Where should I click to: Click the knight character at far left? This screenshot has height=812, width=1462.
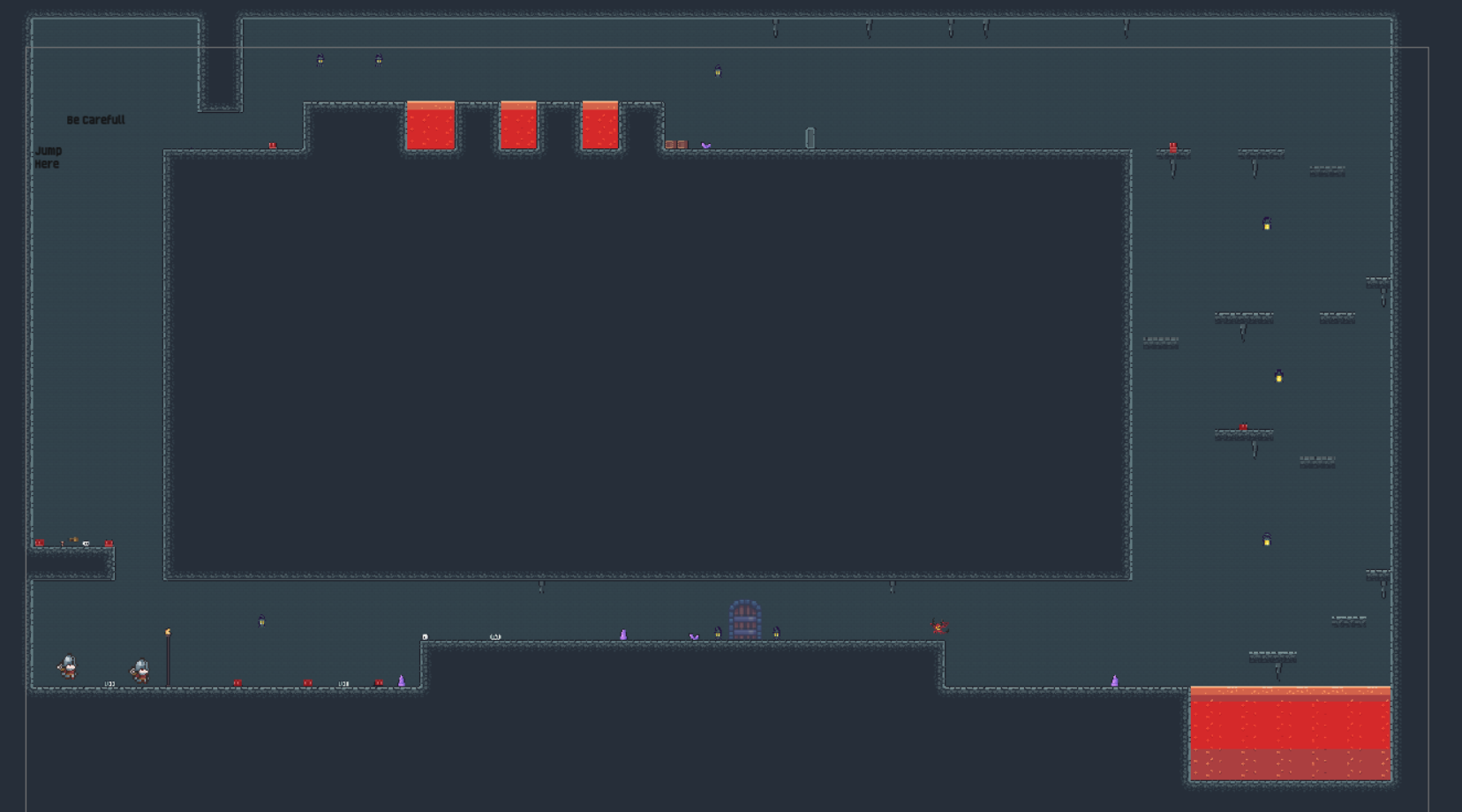[x=68, y=666]
